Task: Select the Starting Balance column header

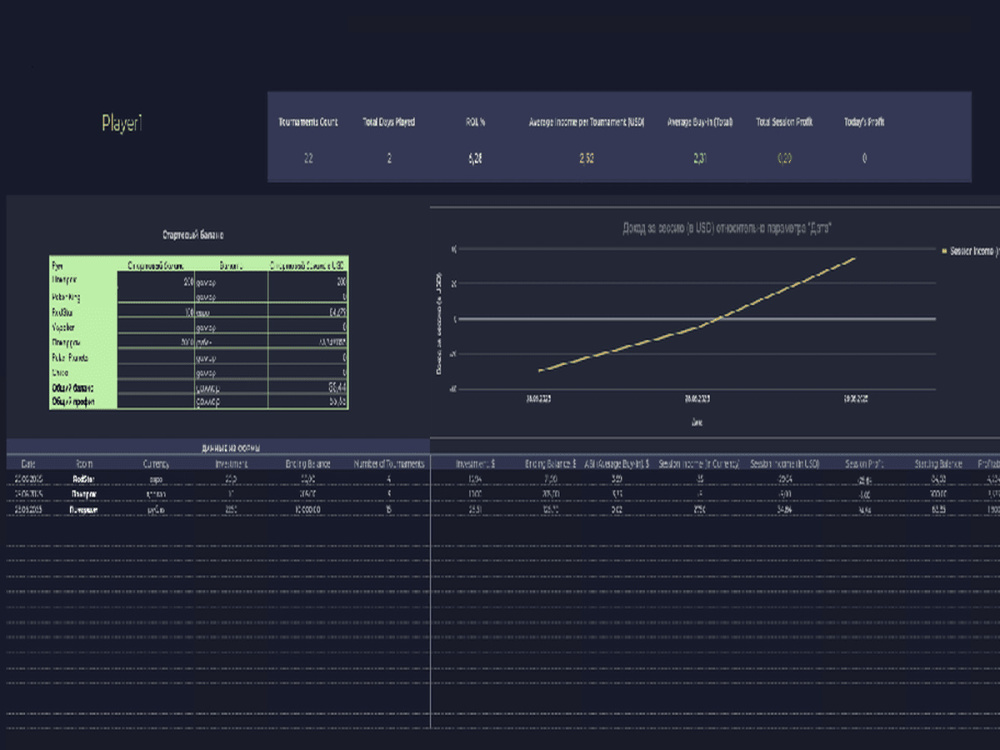Action: [x=938, y=464]
